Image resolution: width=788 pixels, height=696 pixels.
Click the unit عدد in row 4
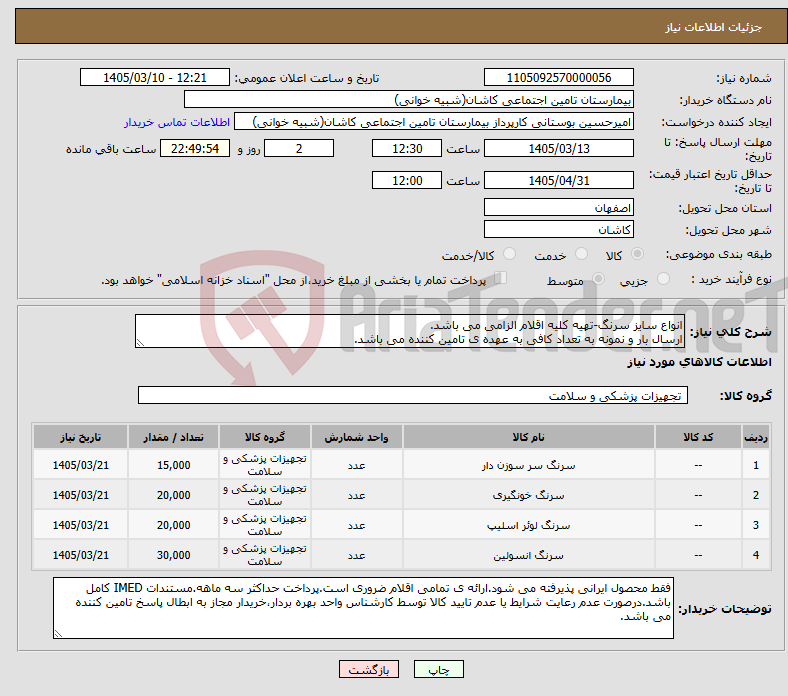356,555
